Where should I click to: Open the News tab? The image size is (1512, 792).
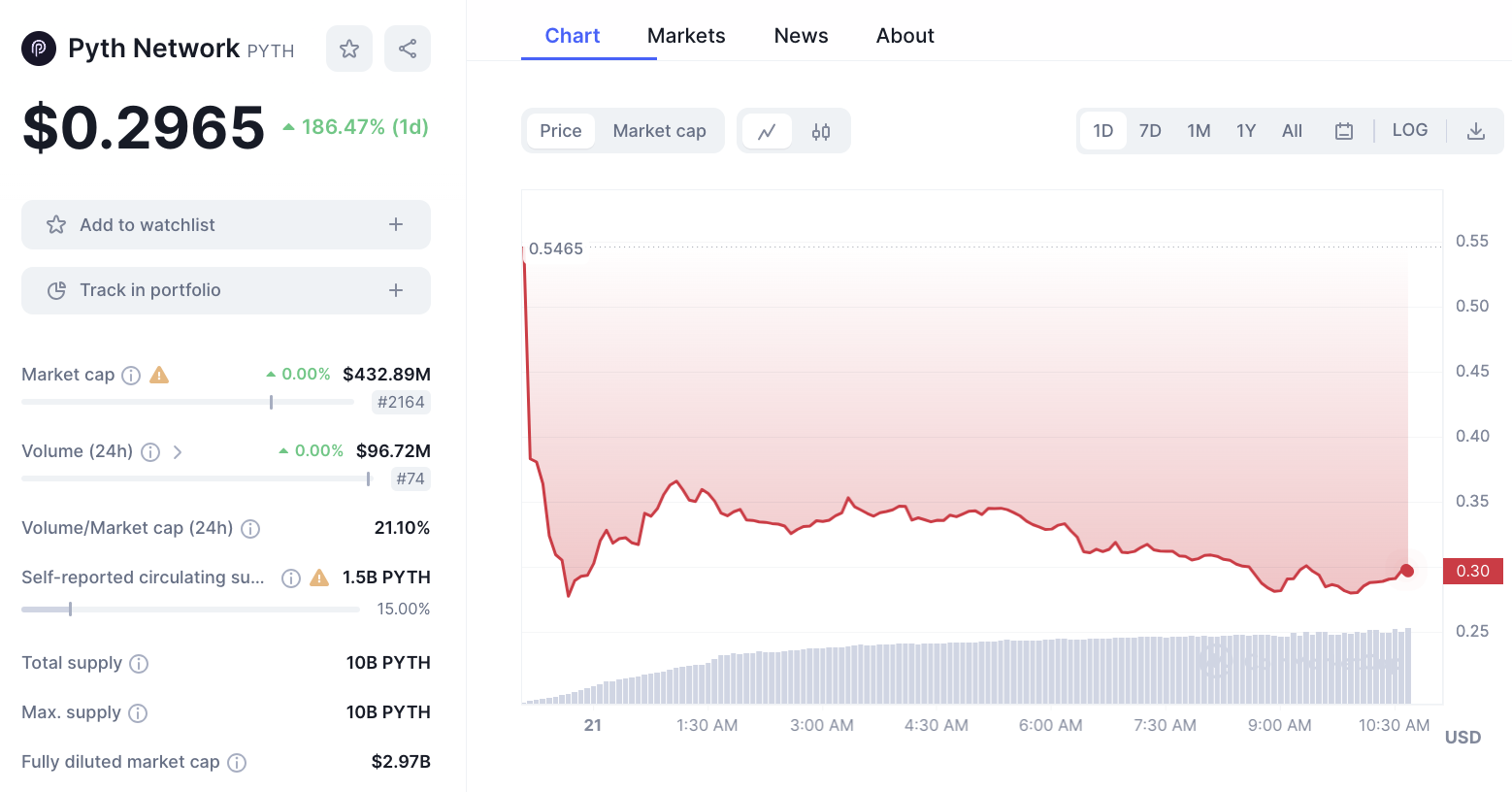[x=801, y=36]
